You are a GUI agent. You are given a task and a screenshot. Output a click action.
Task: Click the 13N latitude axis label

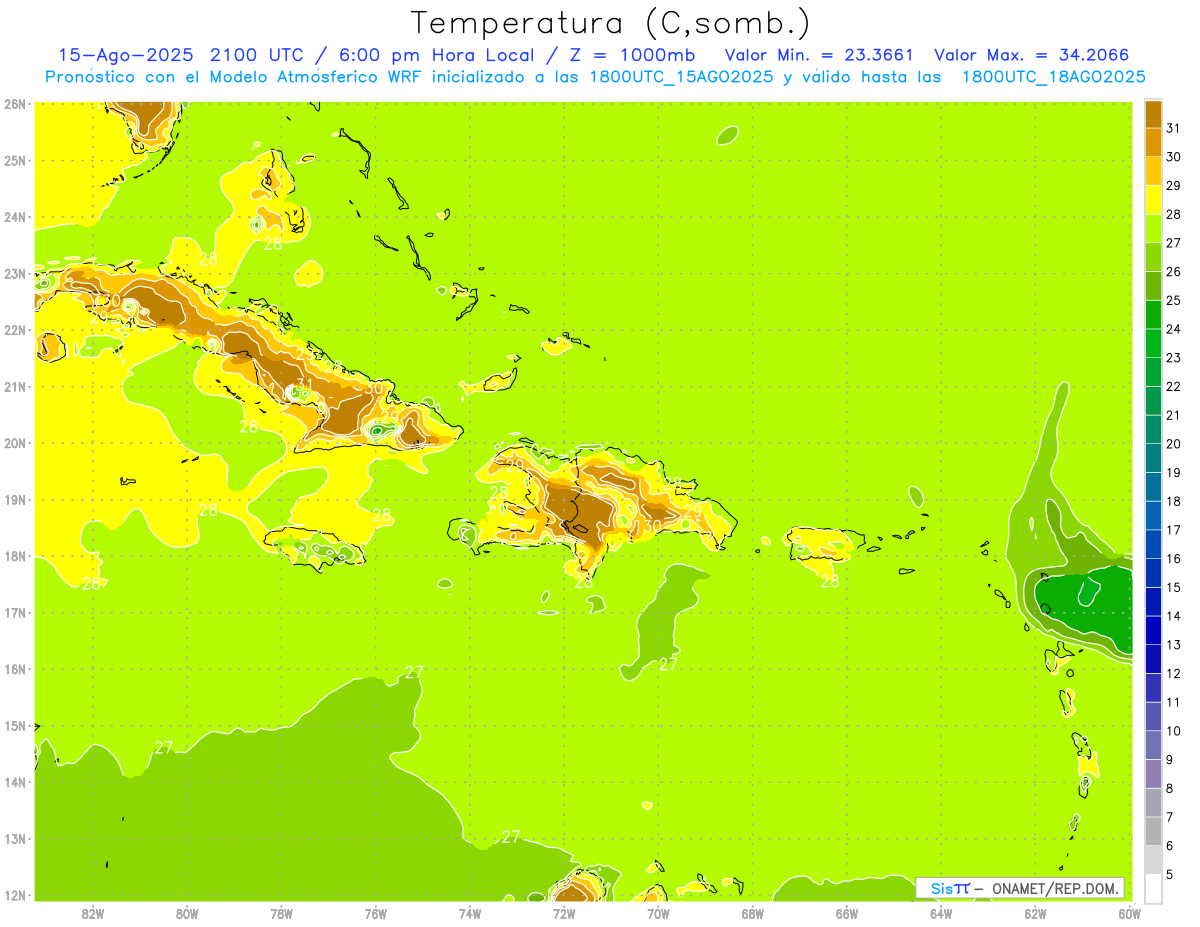click(x=15, y=839)
